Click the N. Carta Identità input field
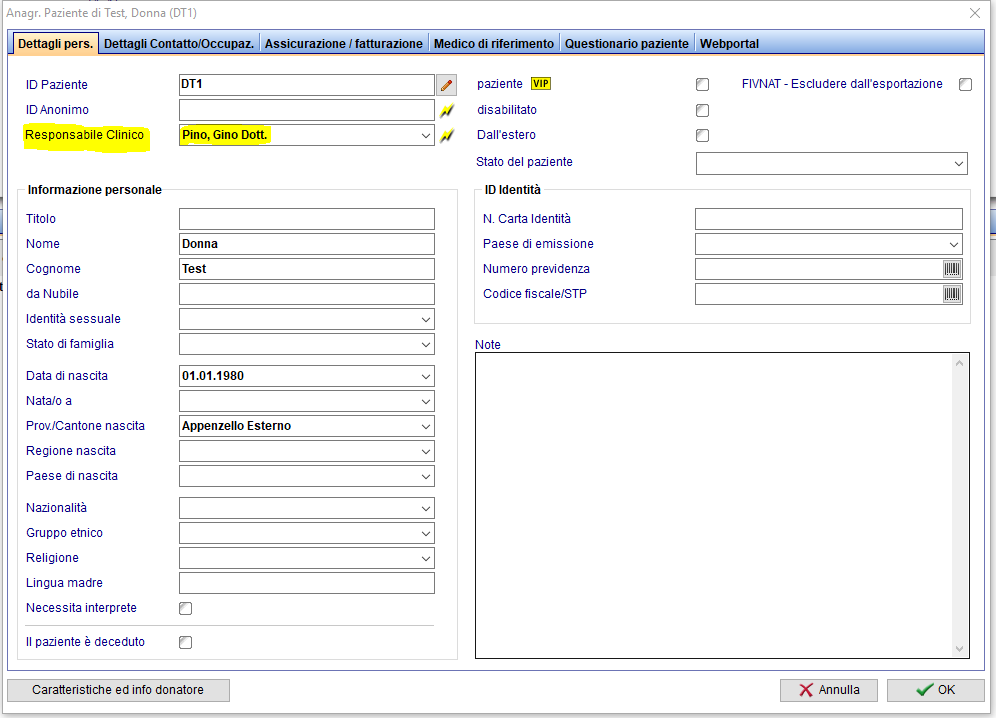Viewport: 996px width, 718px height. [x=828, y=219]
